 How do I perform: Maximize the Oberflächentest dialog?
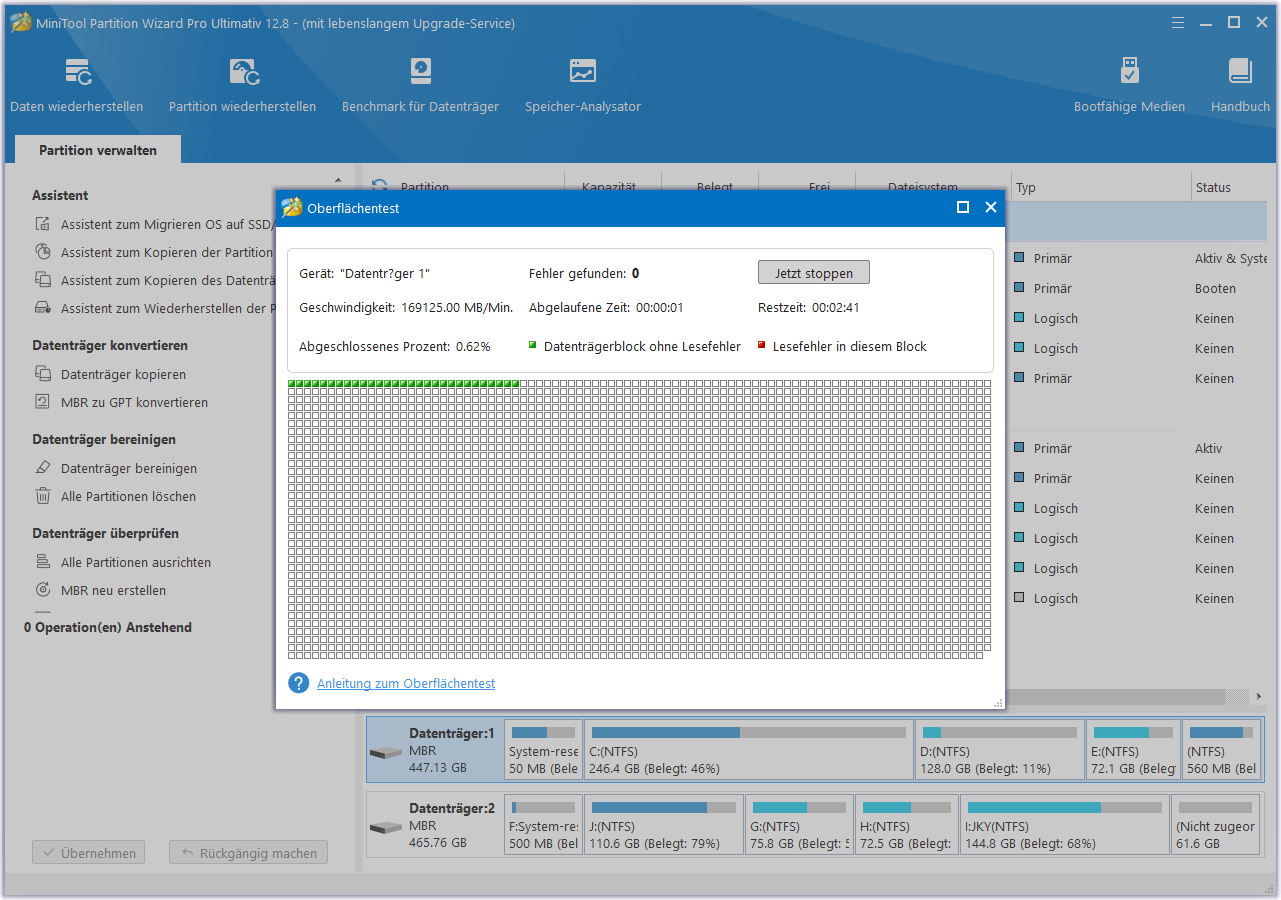click(x=963, y=207)
